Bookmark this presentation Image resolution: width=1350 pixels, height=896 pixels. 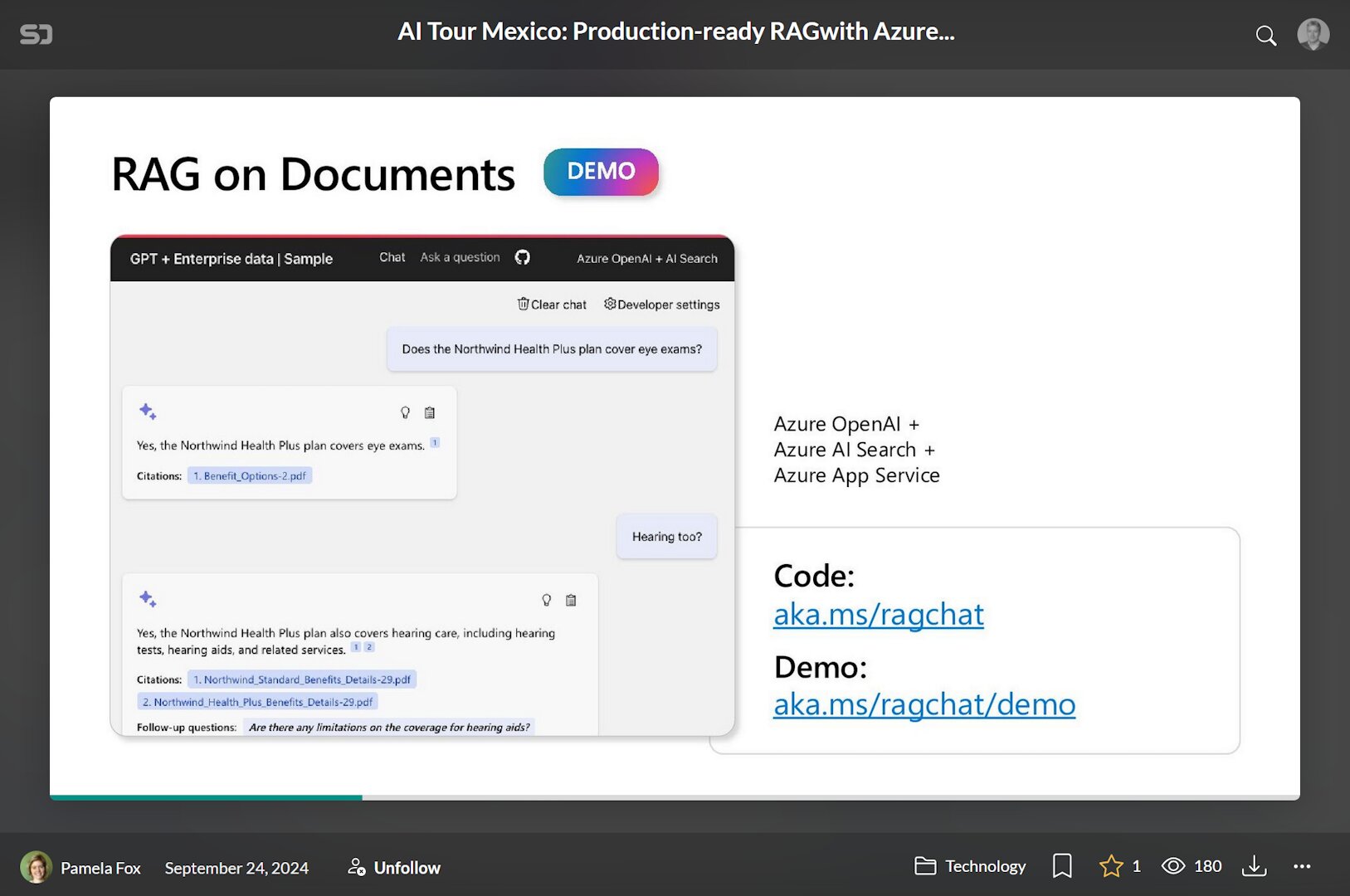pos(1062,866)
